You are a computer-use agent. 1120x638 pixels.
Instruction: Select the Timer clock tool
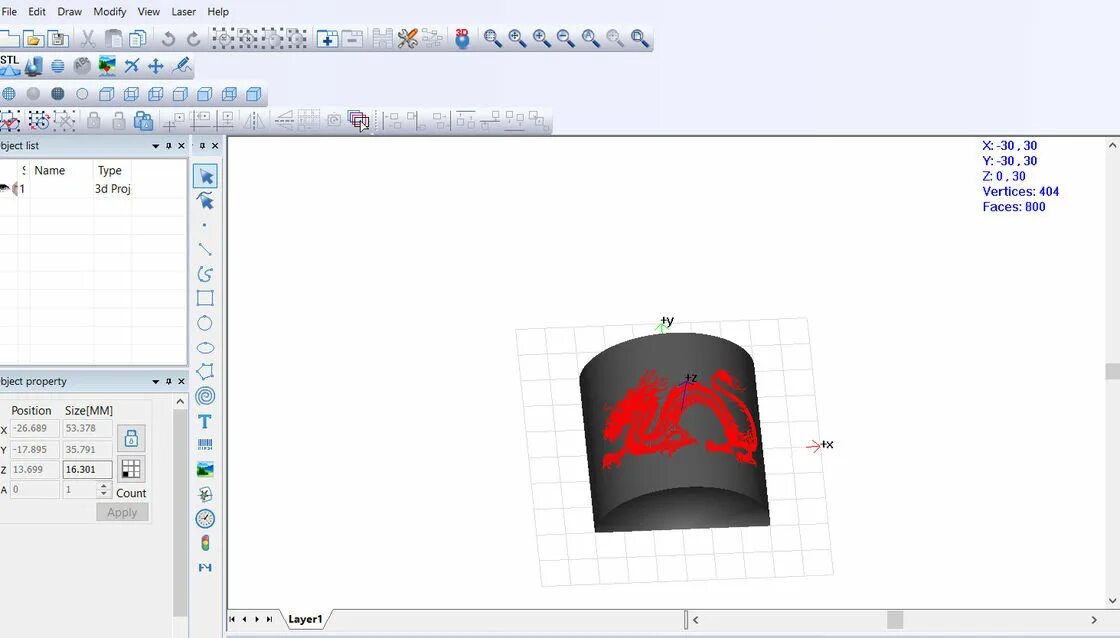pos(205,519)
